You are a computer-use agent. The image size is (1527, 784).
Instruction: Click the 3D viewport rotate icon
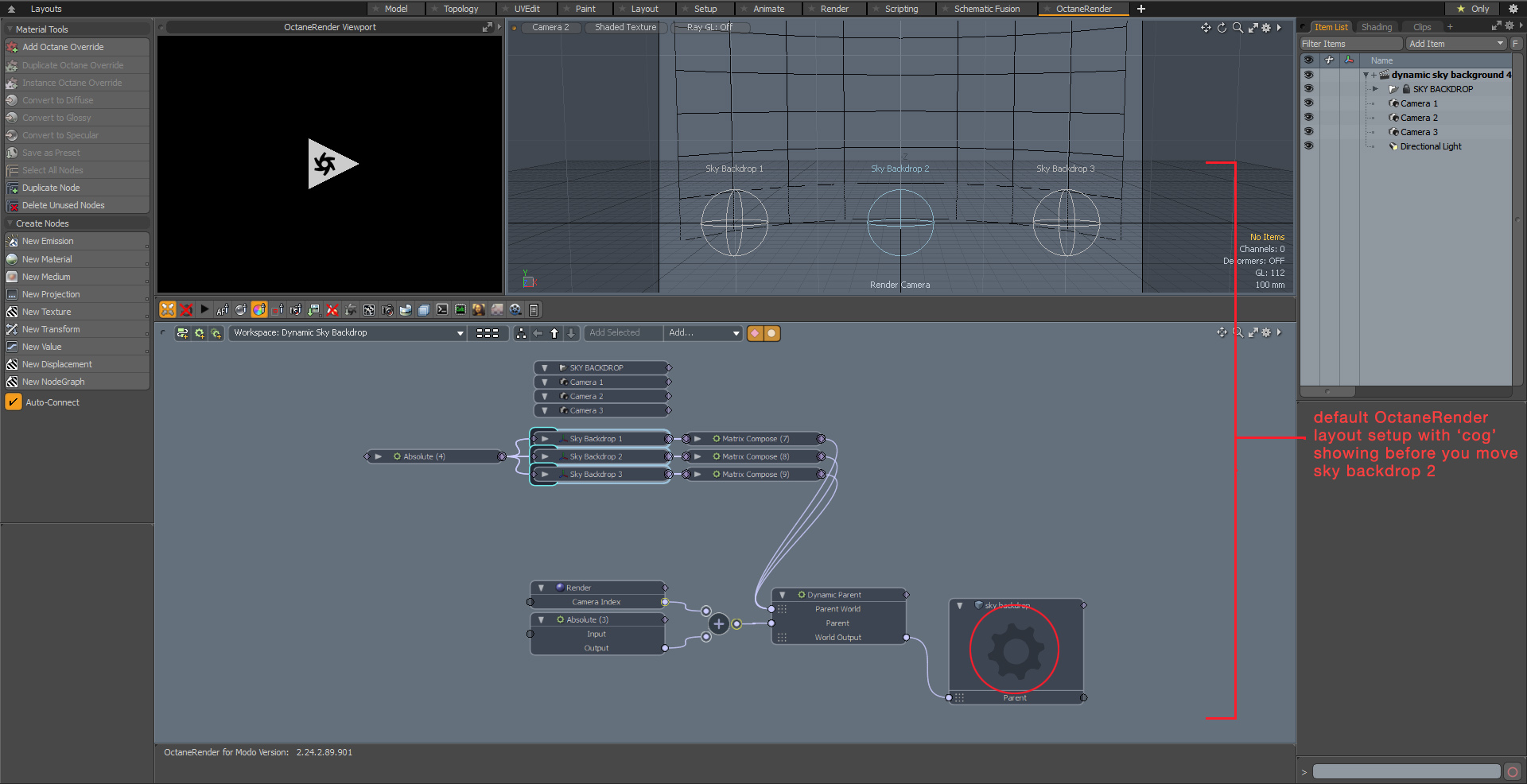point(1222,28)
